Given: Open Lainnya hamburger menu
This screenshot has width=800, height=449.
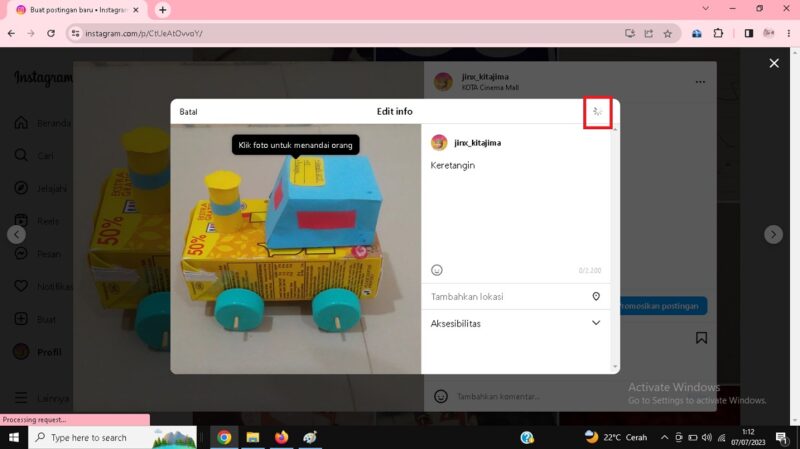Looking at the screenshot, I should [x=42, y=397].
